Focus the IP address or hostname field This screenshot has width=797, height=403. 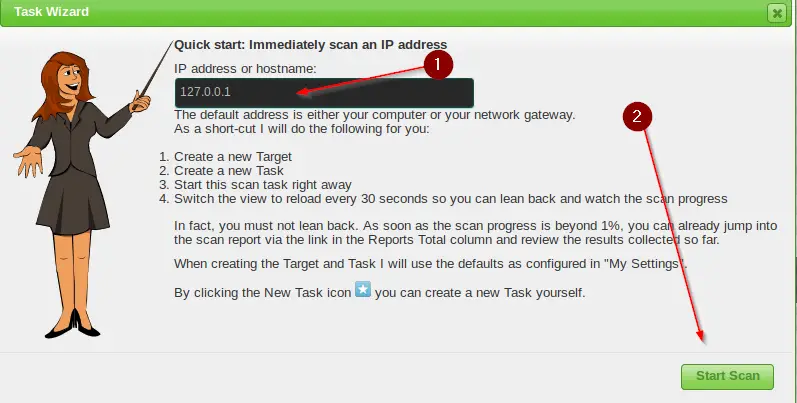[x=324, y=92]
